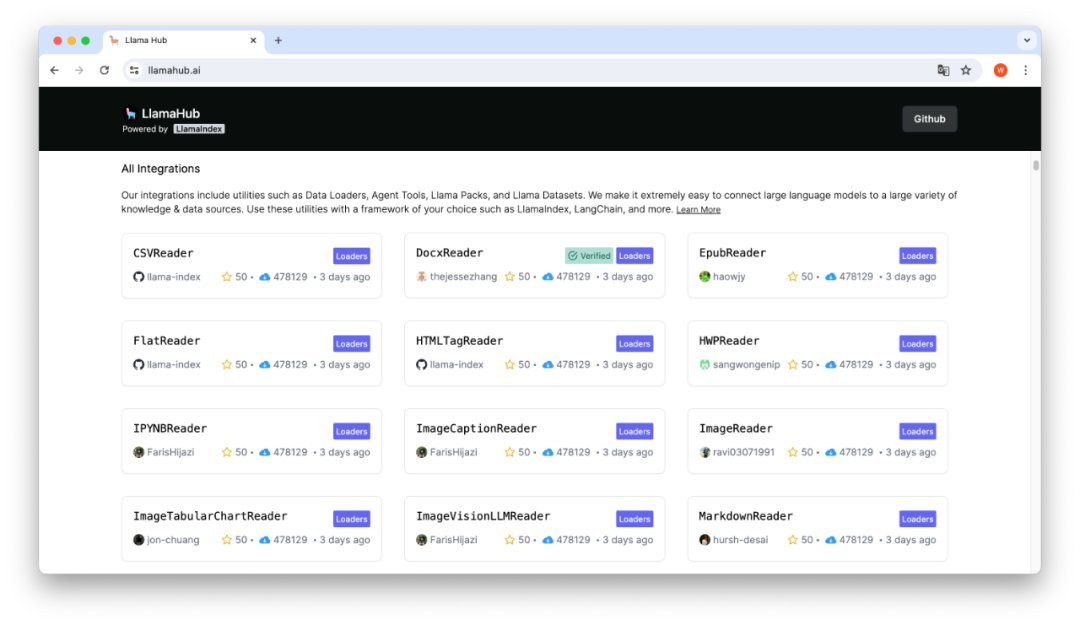Screen dimensions: 1080x625
Task: Open the IPYNBReader card title
Action: 170,429
